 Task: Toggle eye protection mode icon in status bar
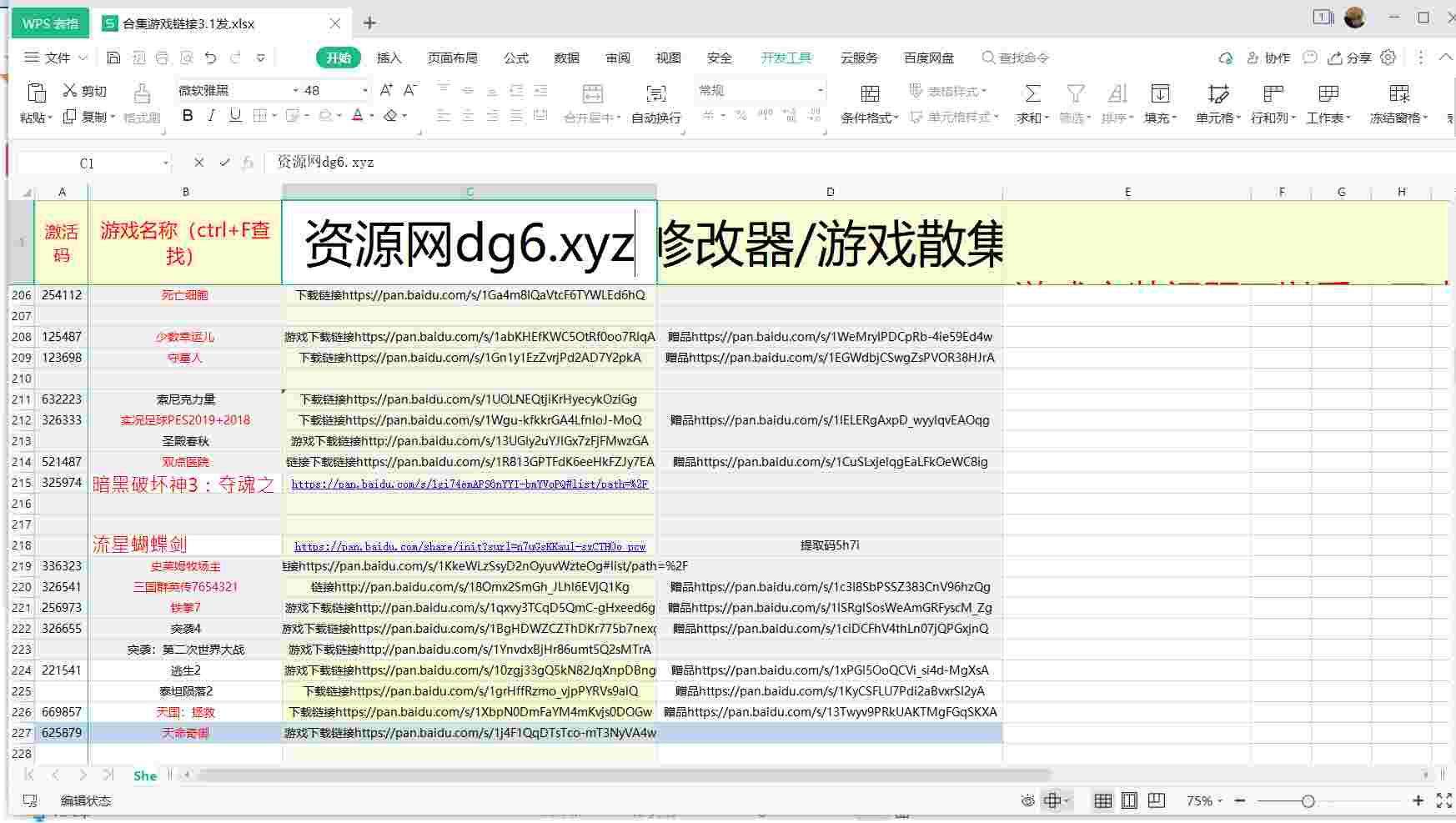tap(1027, 800)
